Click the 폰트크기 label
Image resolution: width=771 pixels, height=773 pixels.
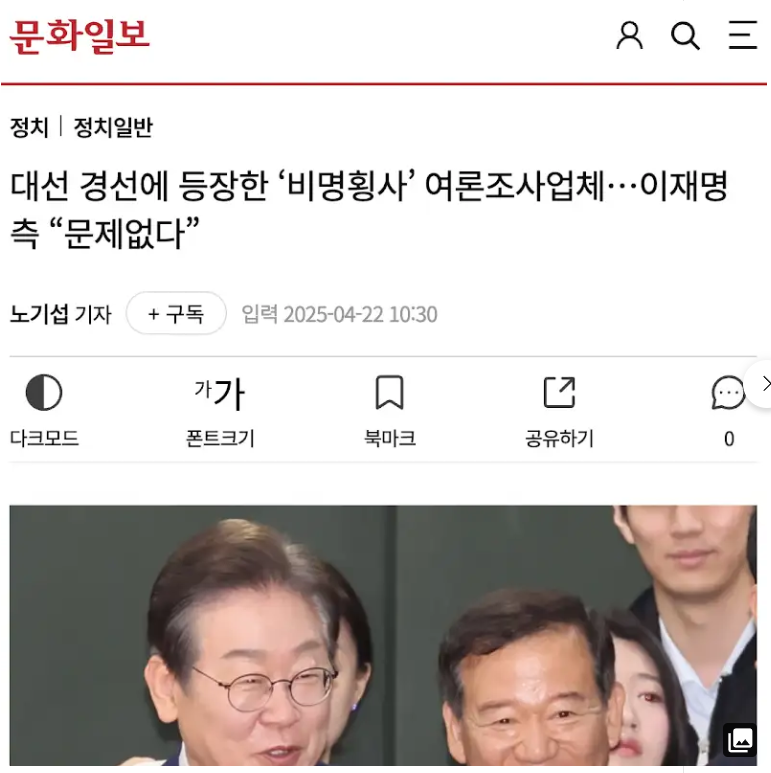pos(220,438)
